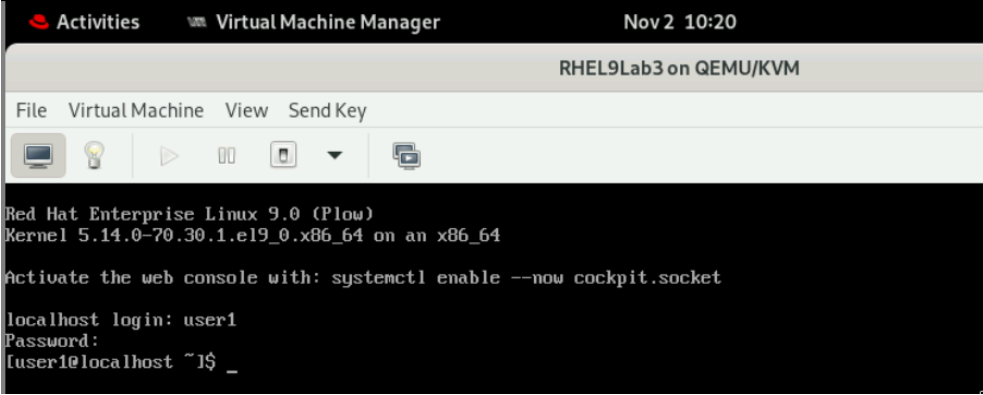
Task: Pause the virtual machine
Action: pyautogui.click(x=226, y=155)
